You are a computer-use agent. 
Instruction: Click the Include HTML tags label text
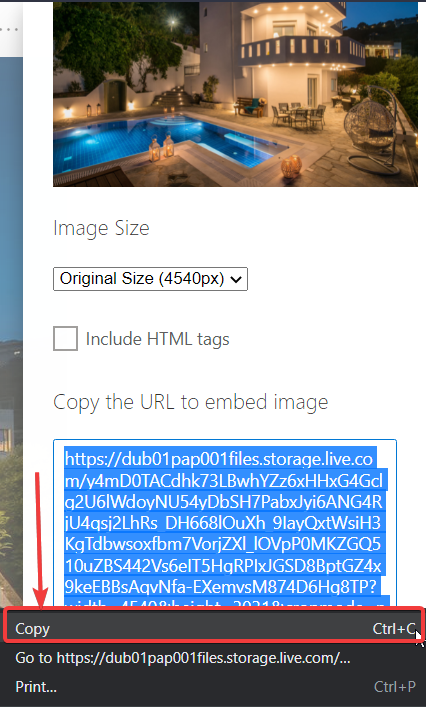coord(157,339)
